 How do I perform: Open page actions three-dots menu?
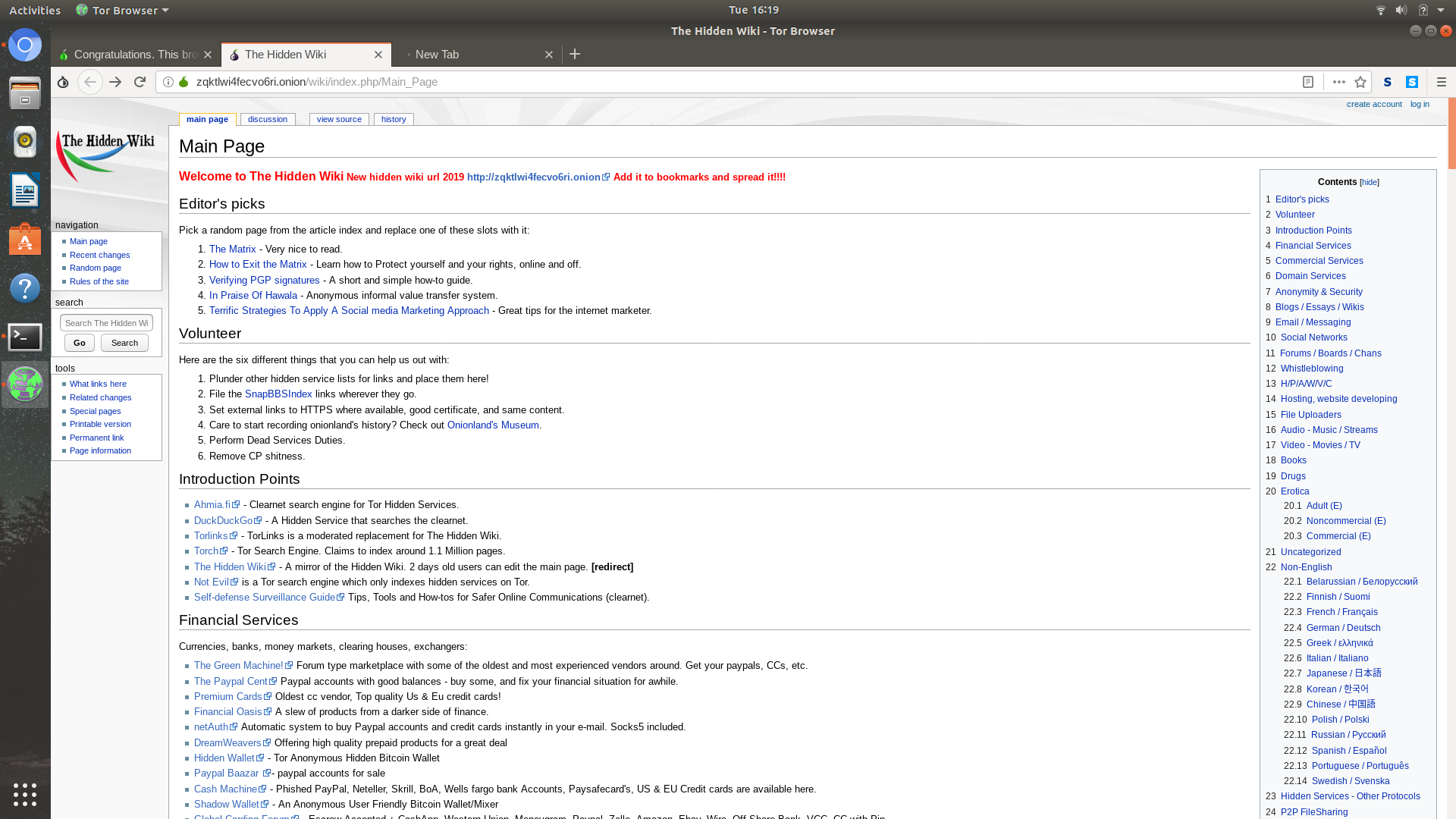pyautogui.click(x=1339, y=82)
